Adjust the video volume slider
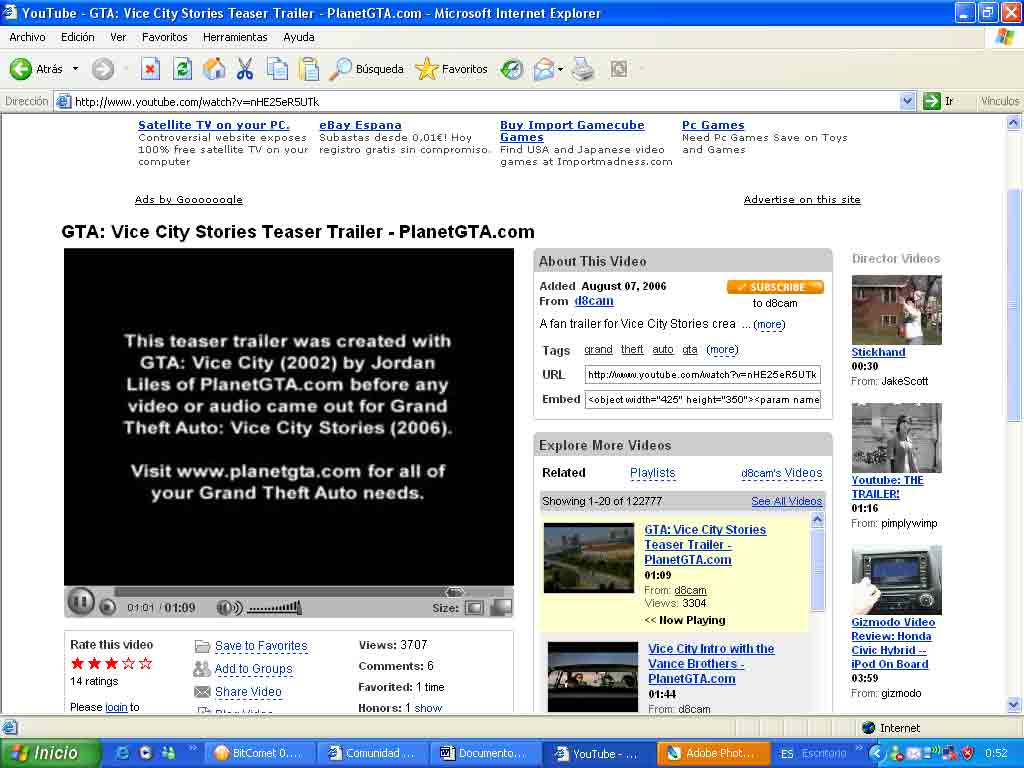1024x768 pixels. pyautogui.click(x=274, y=608)
